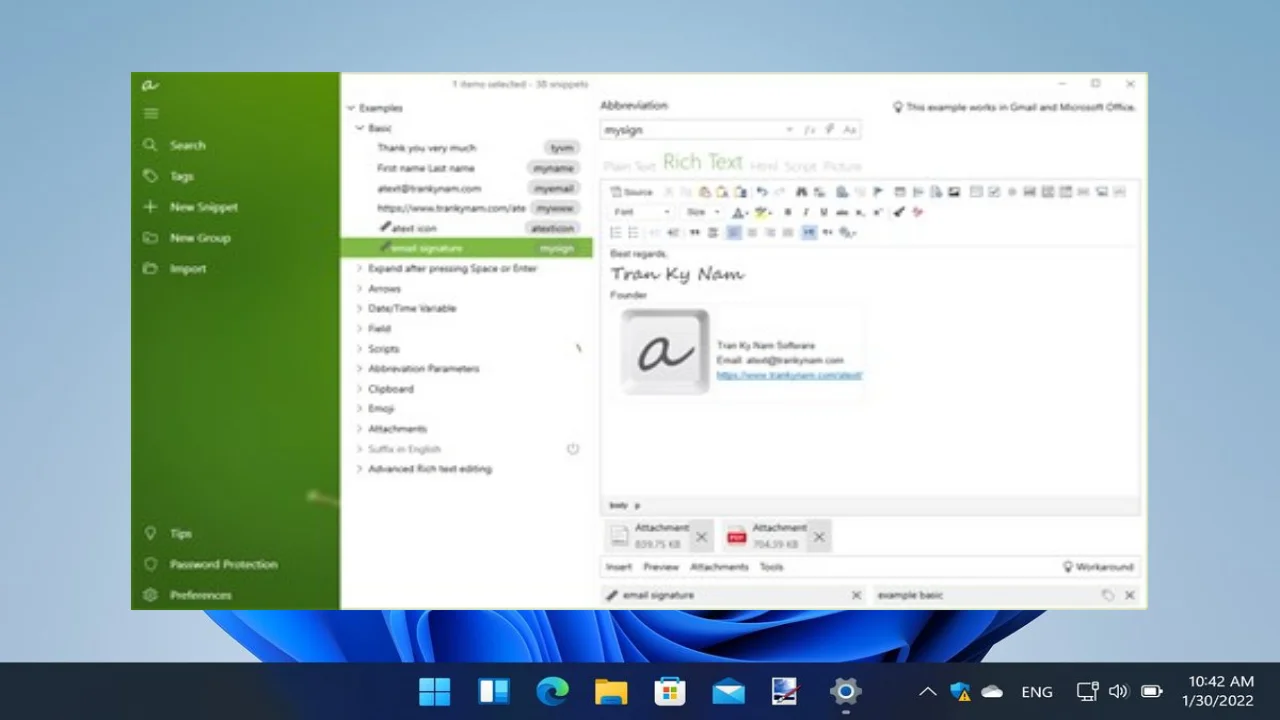Viewport: 1280px width, 720px height.
Task: Switch to the Script tab
Action: (x=801, y=166)
